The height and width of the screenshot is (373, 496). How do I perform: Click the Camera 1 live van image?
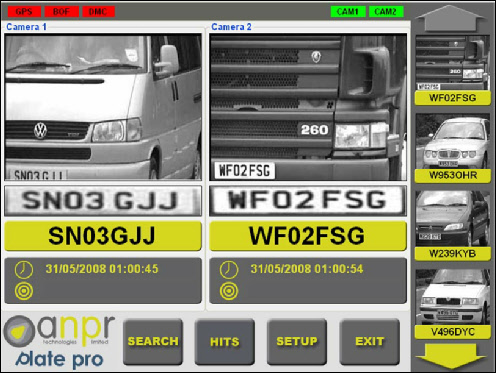[103, 107]
